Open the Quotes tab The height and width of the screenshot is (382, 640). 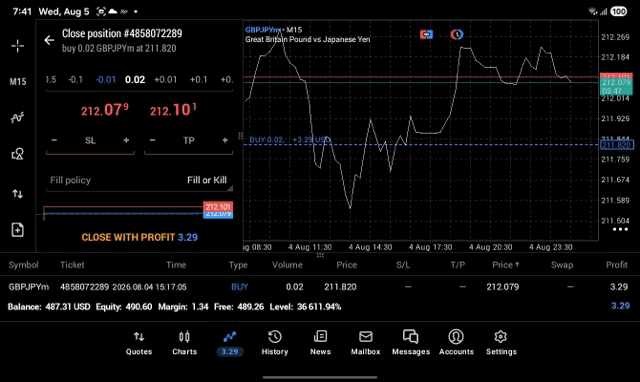tap(139, 342)
